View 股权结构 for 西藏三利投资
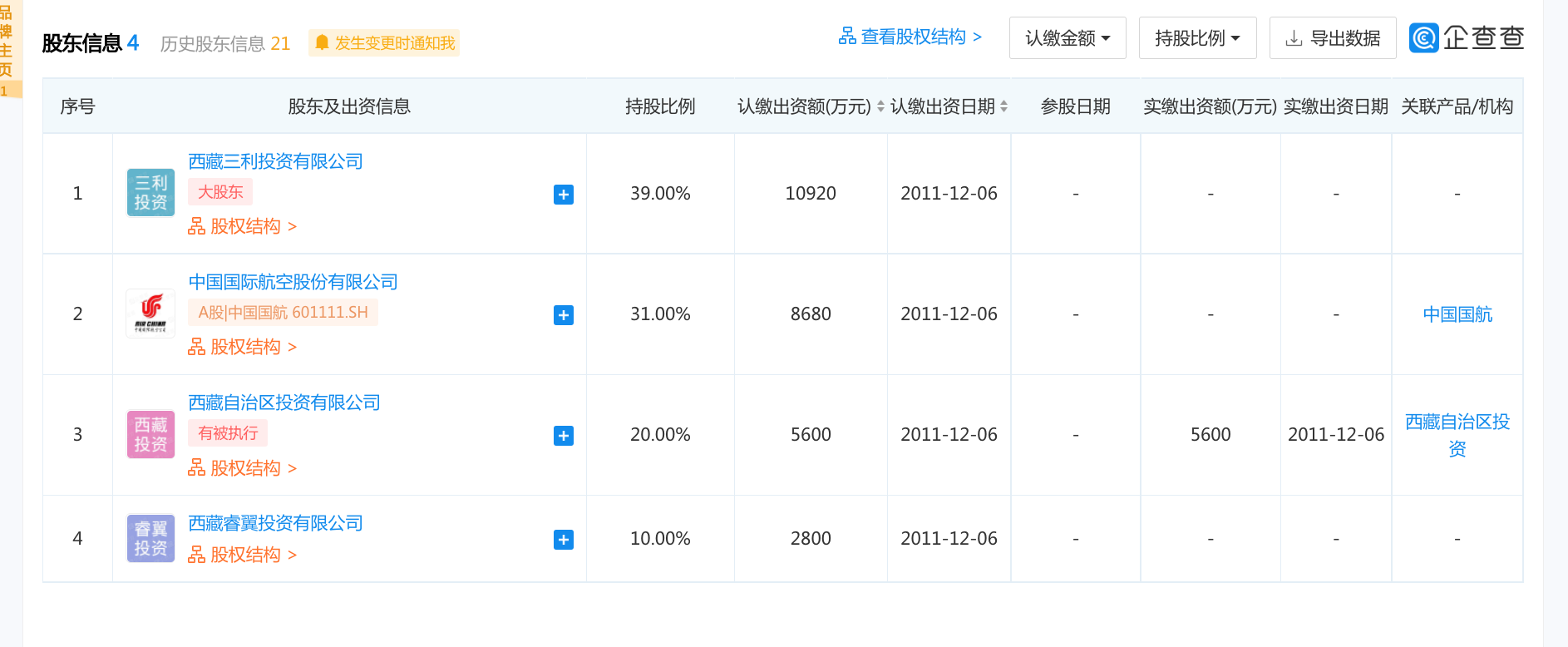 [242, 226]
